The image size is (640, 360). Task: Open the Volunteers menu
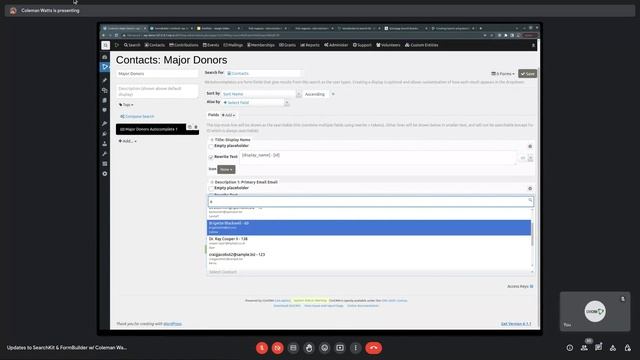pyautogui.click(x=388, y=45)
